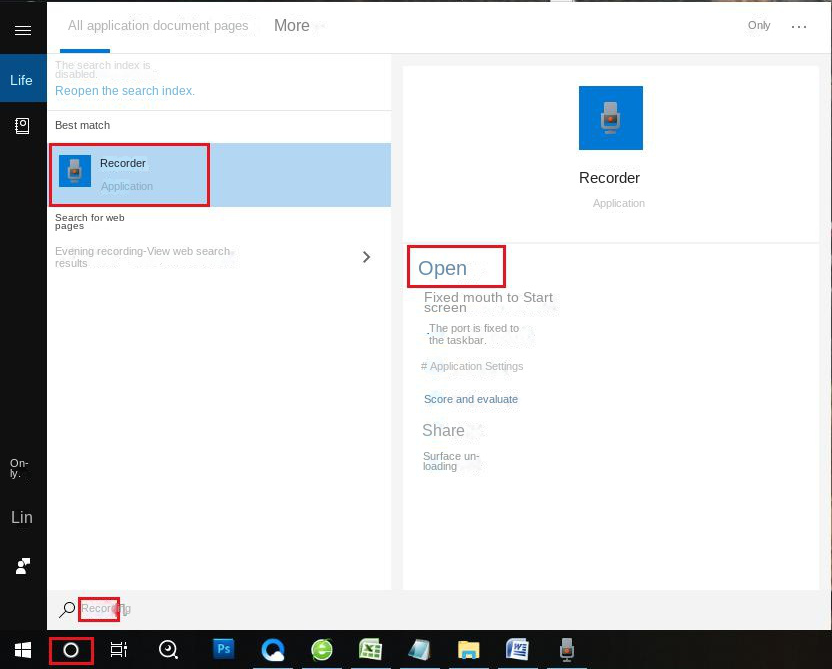832x669 pixels.
Task: Choose 'Fixed mouth to Start screen' option
Action: coord(488,302)
